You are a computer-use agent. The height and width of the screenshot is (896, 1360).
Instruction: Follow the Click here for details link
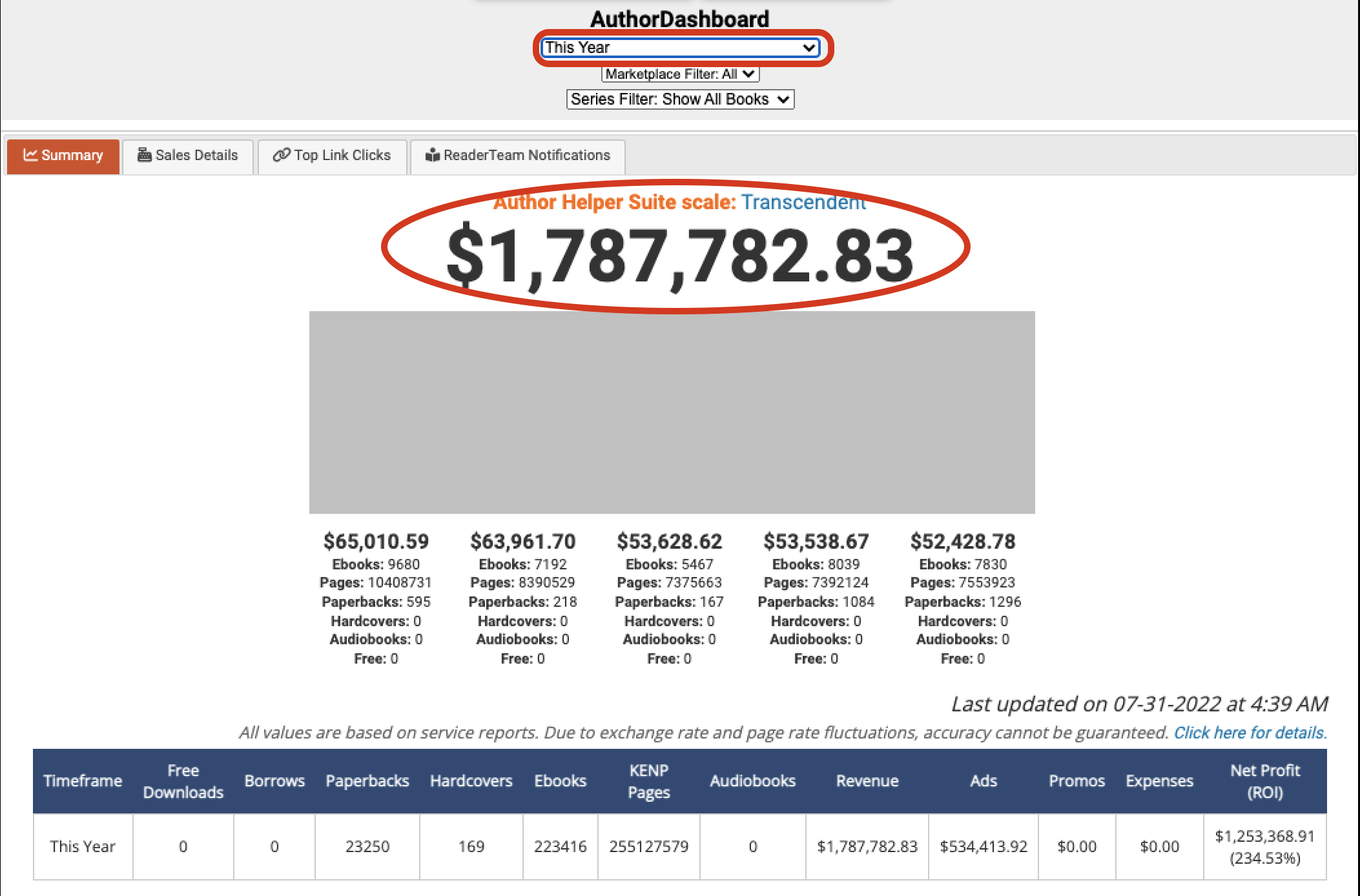tap(1250, 733)
